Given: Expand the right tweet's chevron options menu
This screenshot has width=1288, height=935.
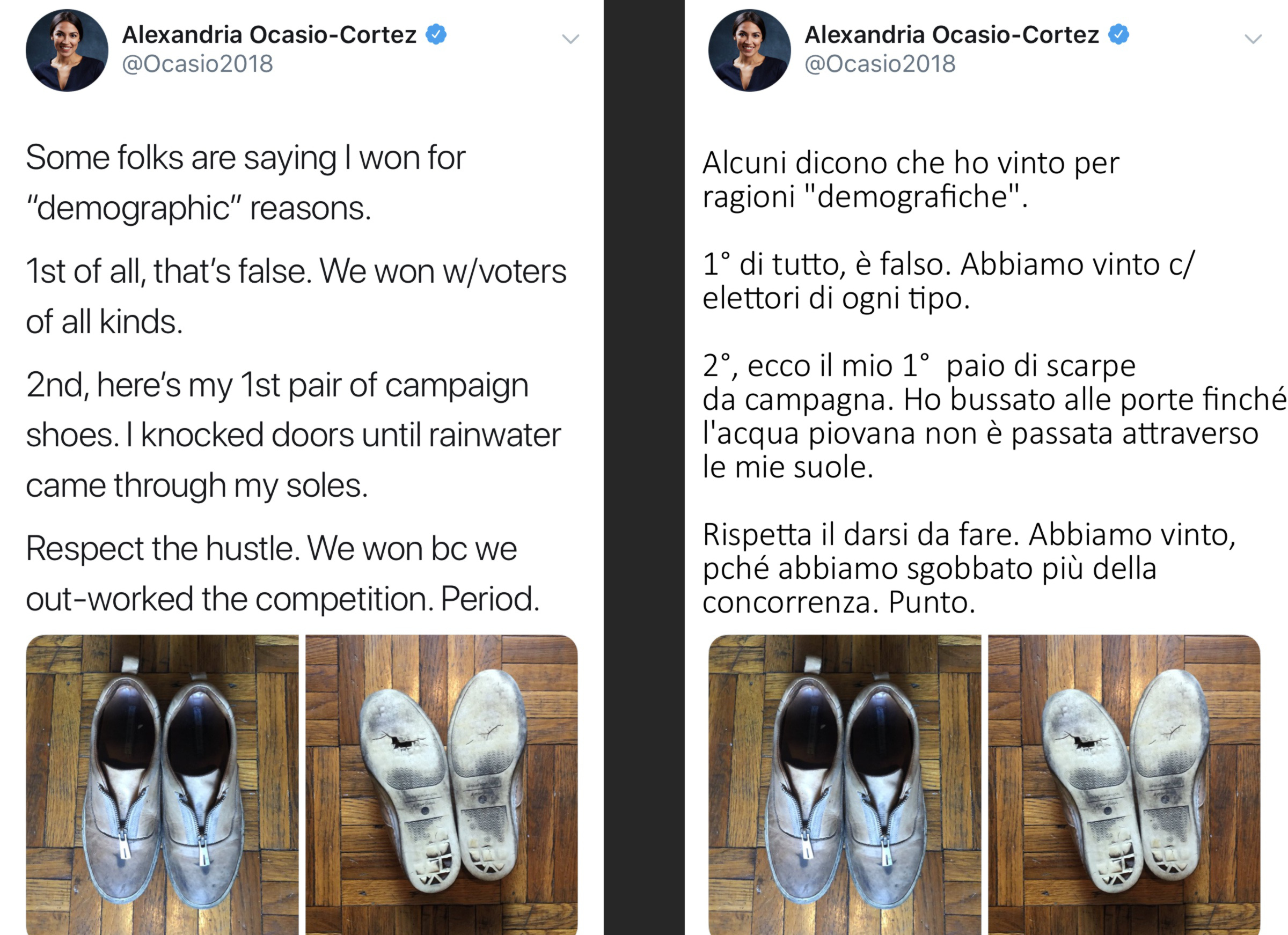Looking at the screenshot, I should (1253, 39).
